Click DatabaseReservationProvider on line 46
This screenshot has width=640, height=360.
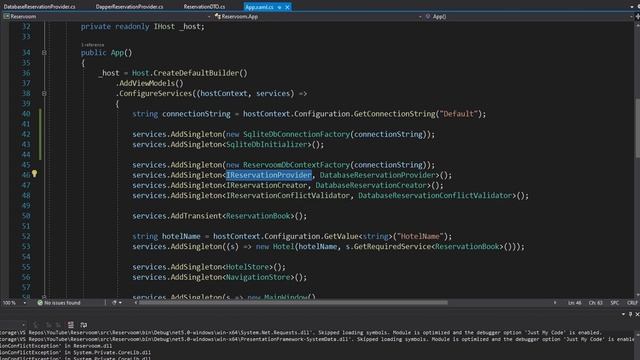tap(378, 175)
